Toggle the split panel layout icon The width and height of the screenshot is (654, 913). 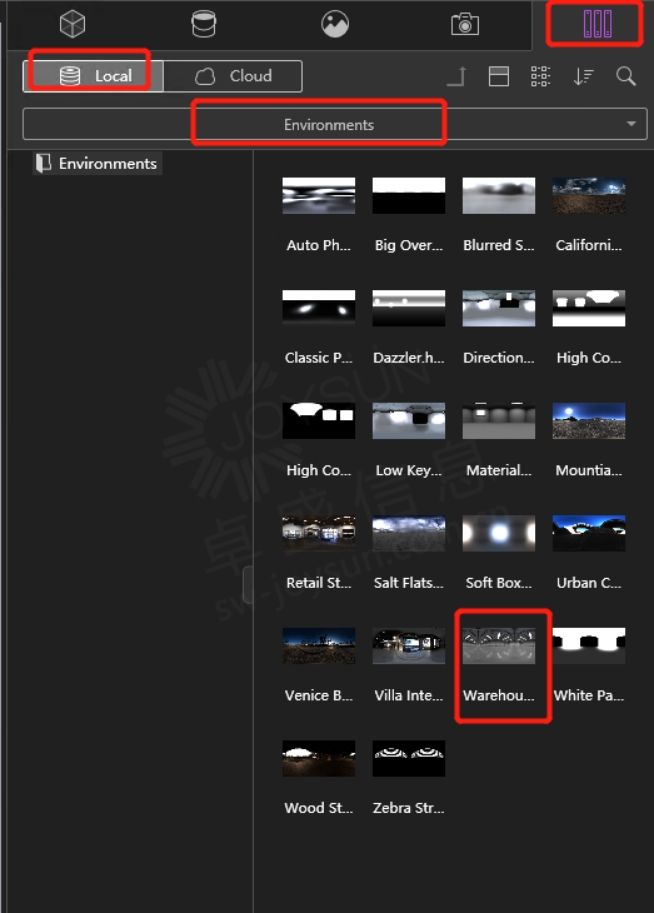[499, 76]
